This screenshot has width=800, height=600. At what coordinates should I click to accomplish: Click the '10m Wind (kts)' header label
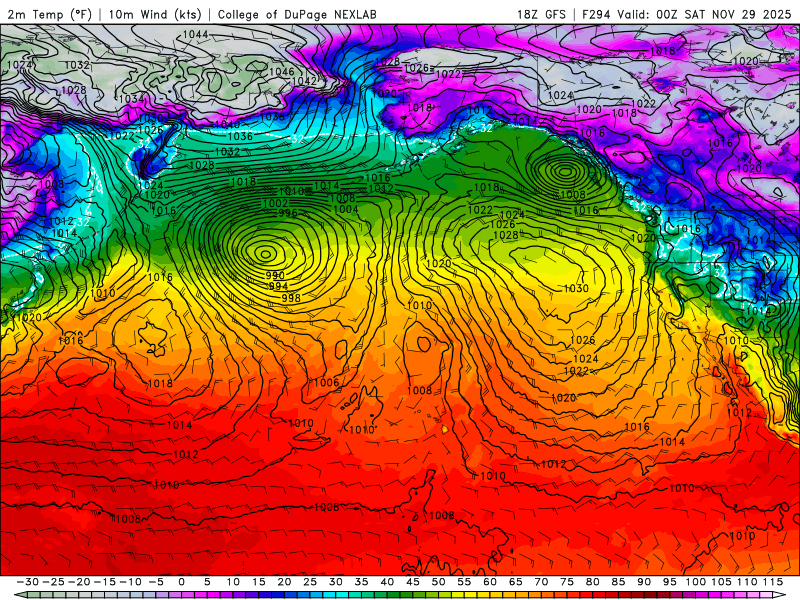155,14
